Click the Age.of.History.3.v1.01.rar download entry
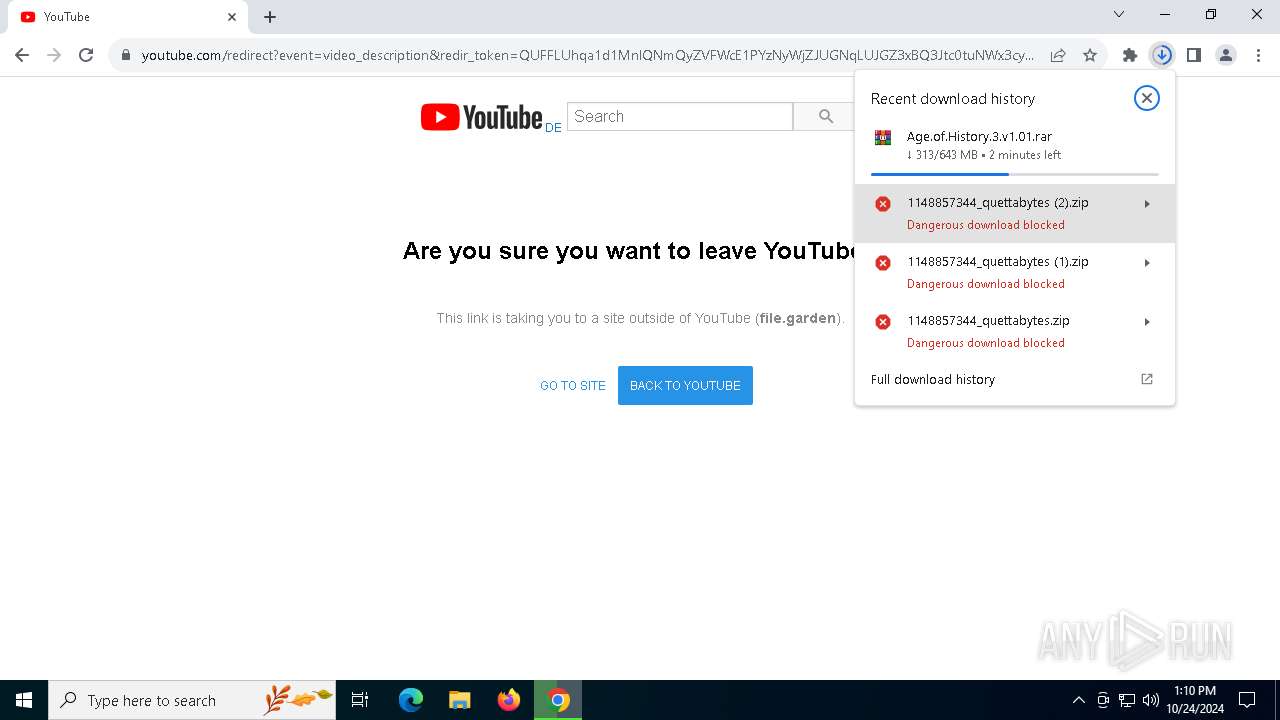 click(x=1015, y=150)
